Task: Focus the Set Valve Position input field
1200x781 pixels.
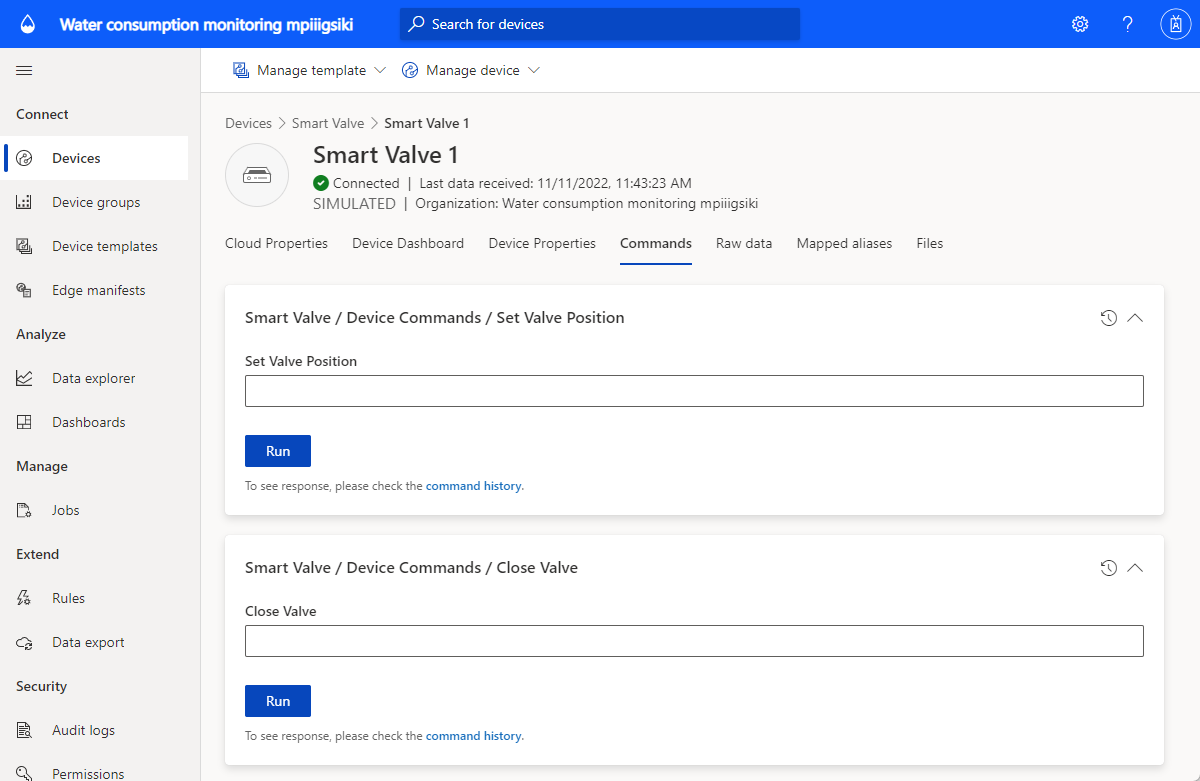Action: coord(694,391)
